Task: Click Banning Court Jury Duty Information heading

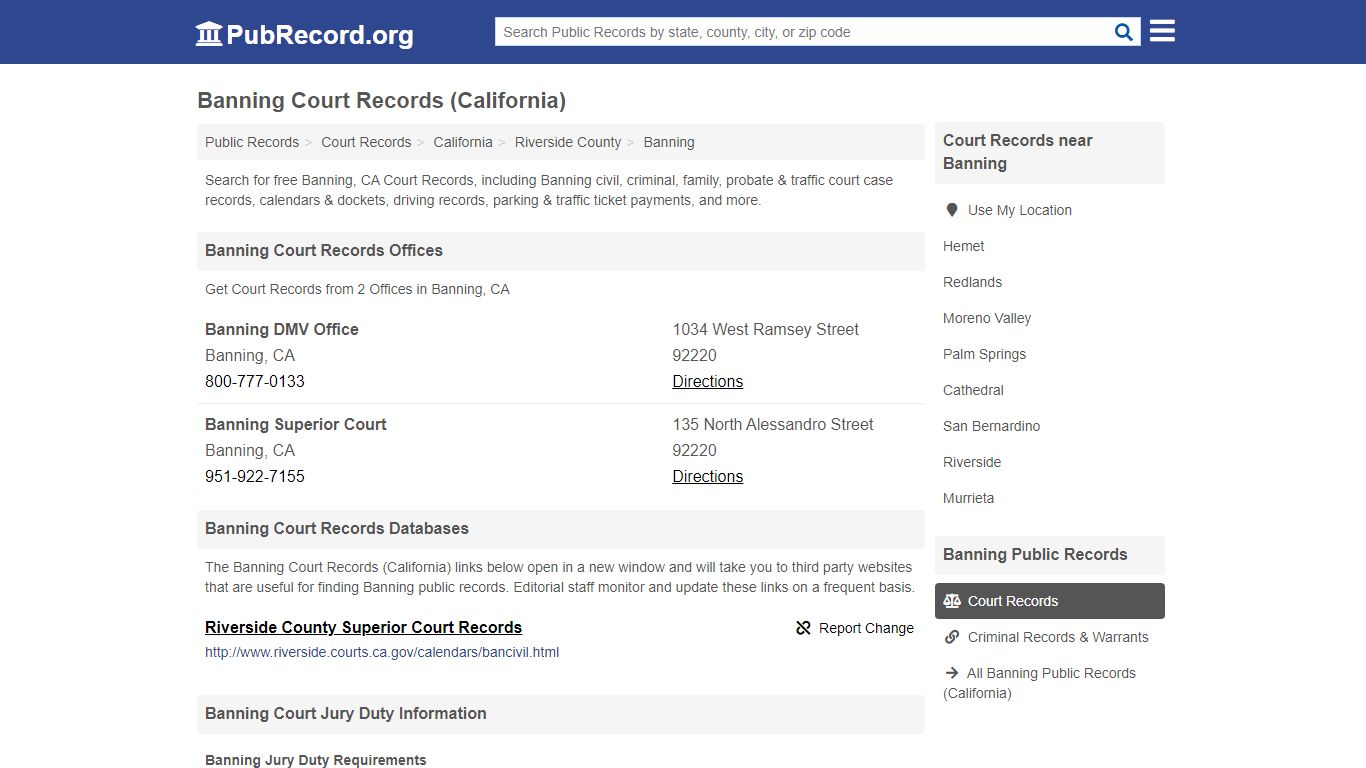Action: [346, 713]
